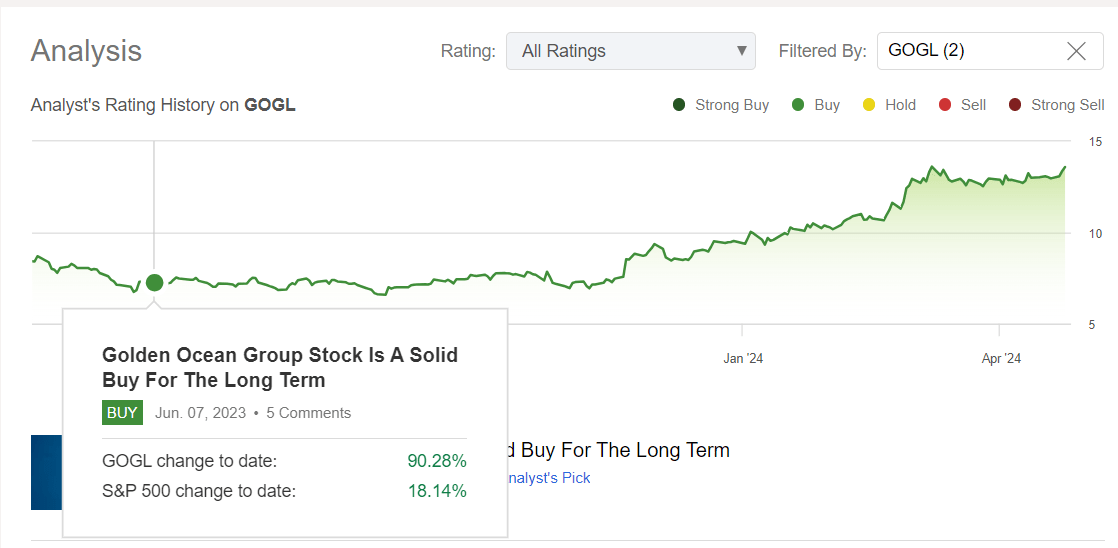Click the Analysis section heading
The image size is (1118, 548).
(x=86, y=51)
